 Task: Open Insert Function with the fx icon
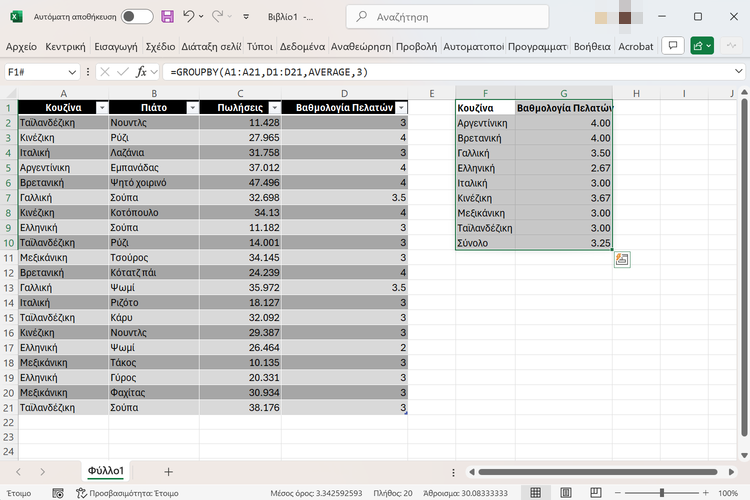pyautogui.click(x=141, y=72)
